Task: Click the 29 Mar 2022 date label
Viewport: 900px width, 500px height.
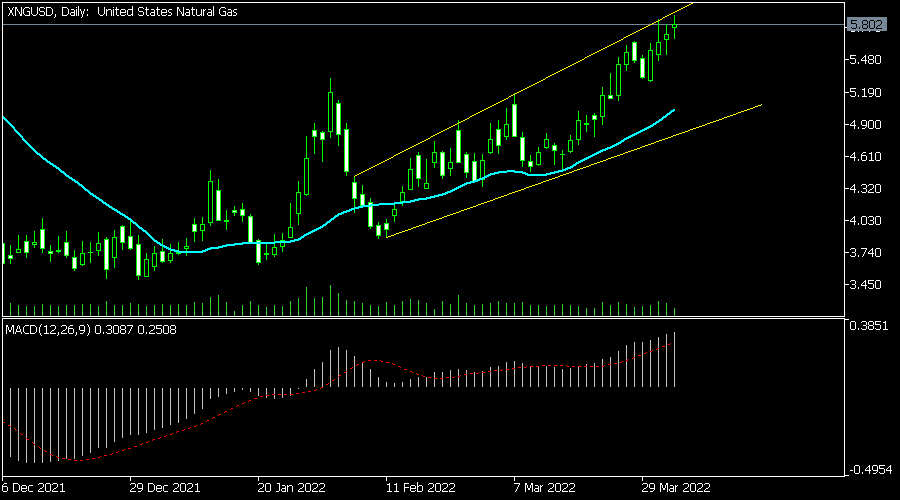Action: click(676, 488)
